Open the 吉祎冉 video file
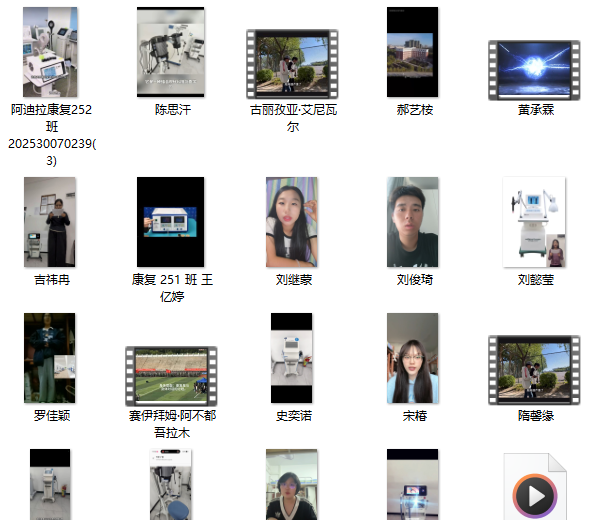The width and height of the screenshot is (606, 532). coord(50,222)
